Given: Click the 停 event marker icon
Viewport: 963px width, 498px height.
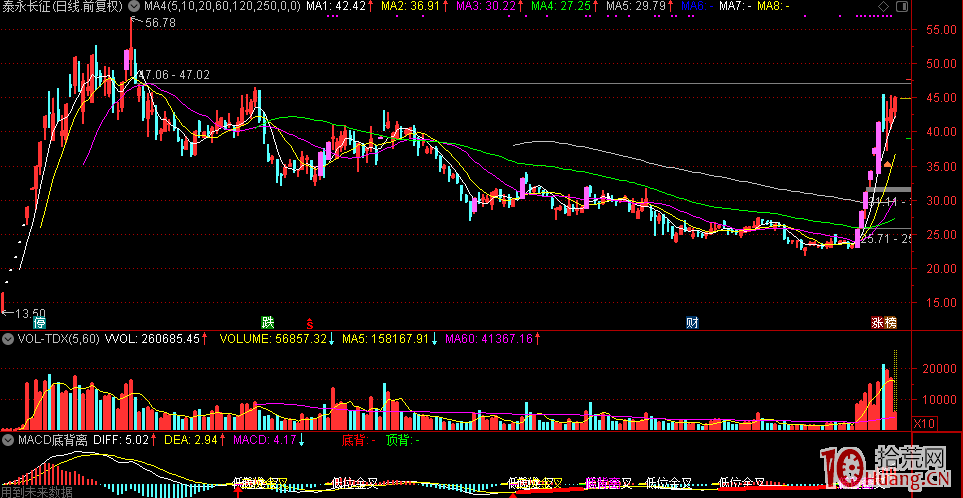Looking at the screenshot, I should click(40, 323).
